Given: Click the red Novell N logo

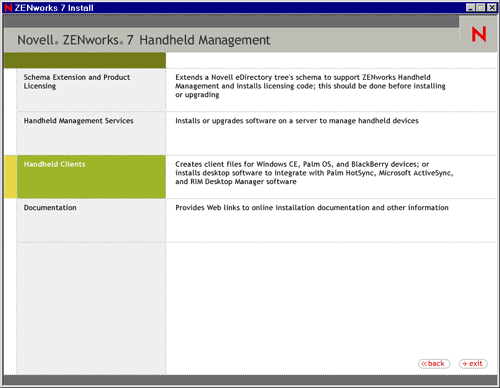Looking at the screenshot, I should coord(479,34).
